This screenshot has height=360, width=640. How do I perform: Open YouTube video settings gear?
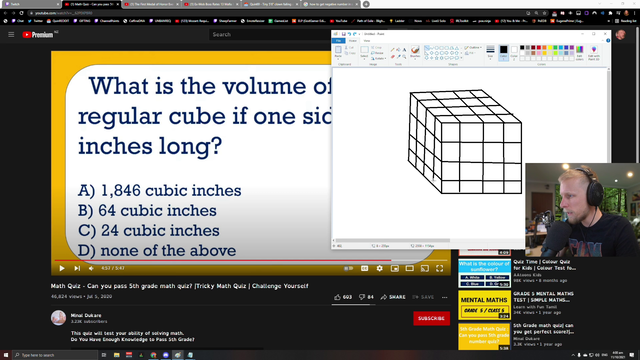[x=380, y=268]
